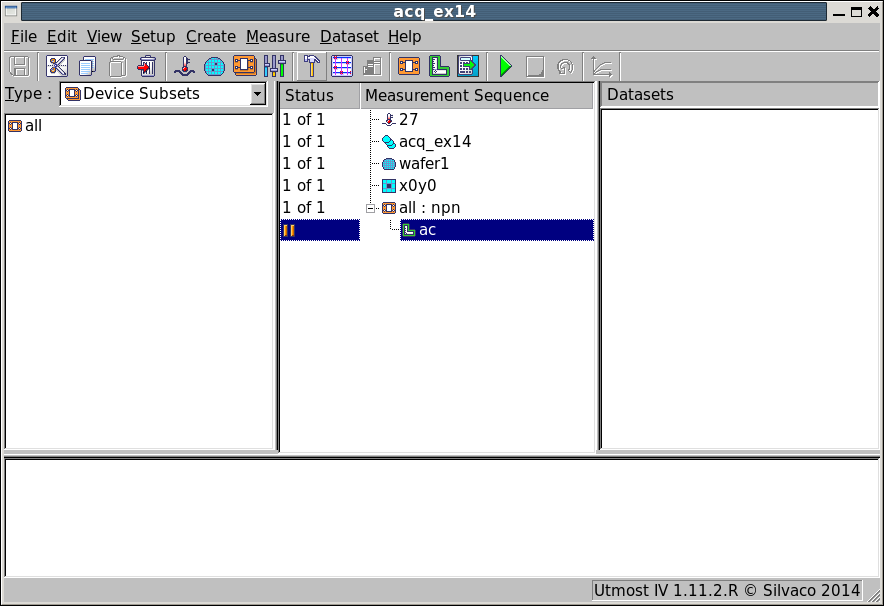Click the Status column header

point(320,95)
